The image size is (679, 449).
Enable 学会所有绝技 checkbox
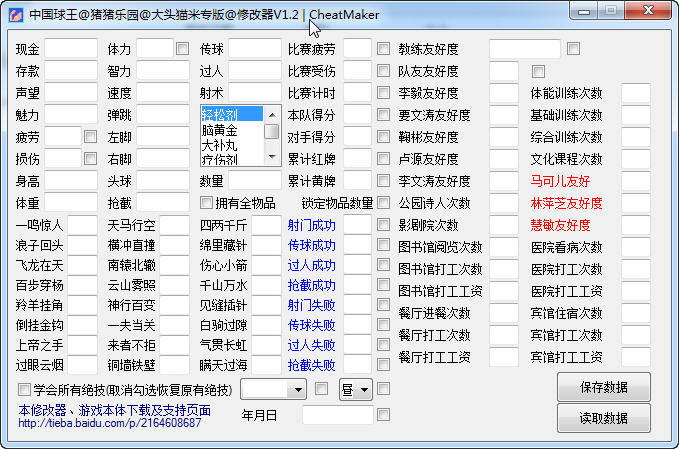pos(24,390)
